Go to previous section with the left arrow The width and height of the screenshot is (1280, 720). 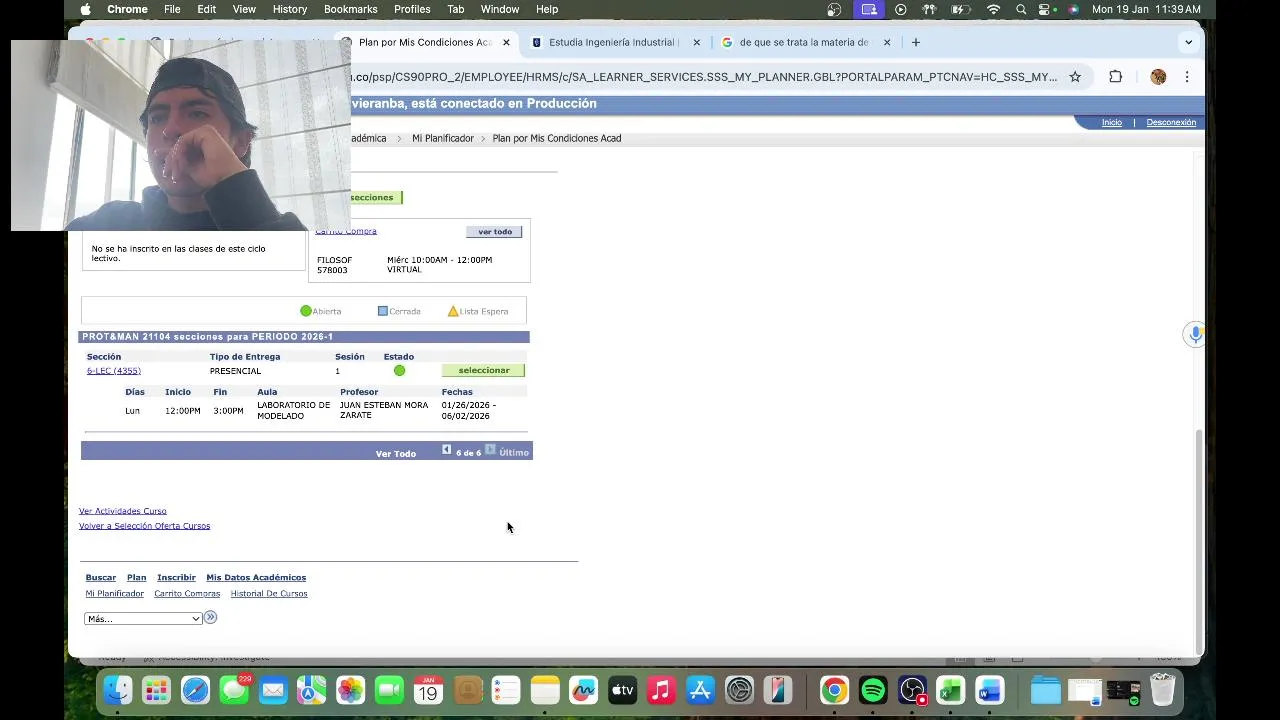click(x=446, y=450)
